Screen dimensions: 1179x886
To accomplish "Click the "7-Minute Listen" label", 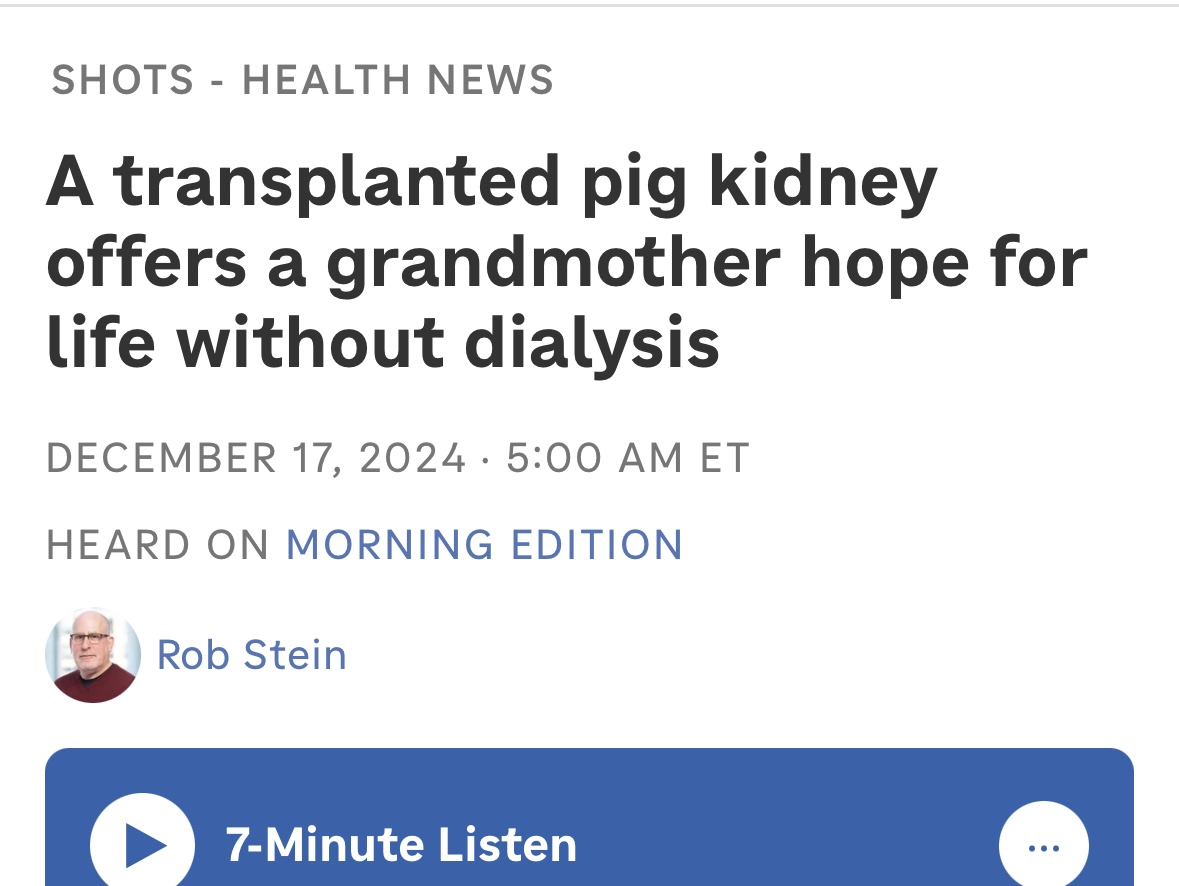I will coord(401,845).
